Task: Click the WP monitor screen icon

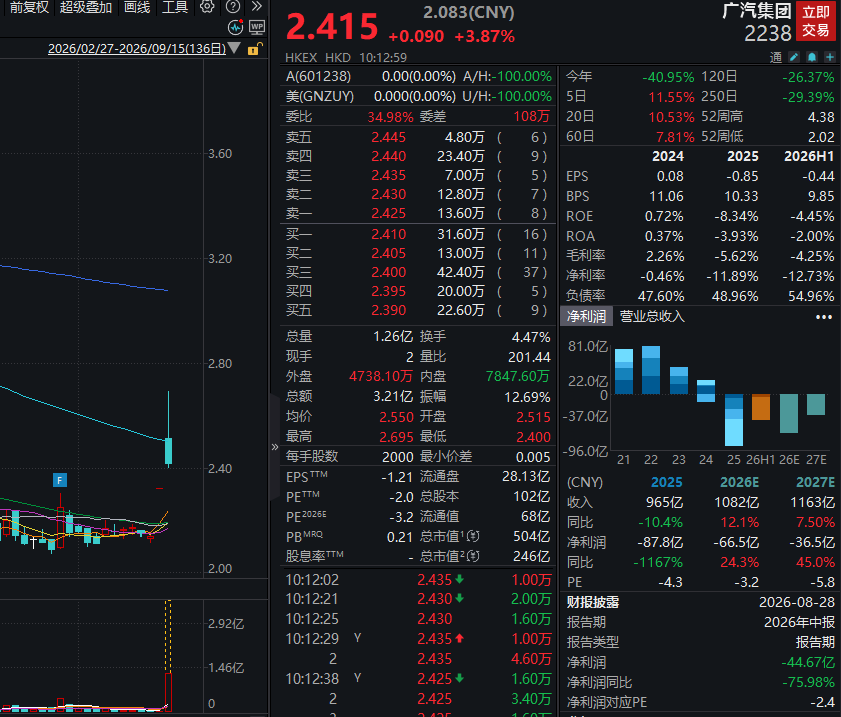Action: [257, 27]
